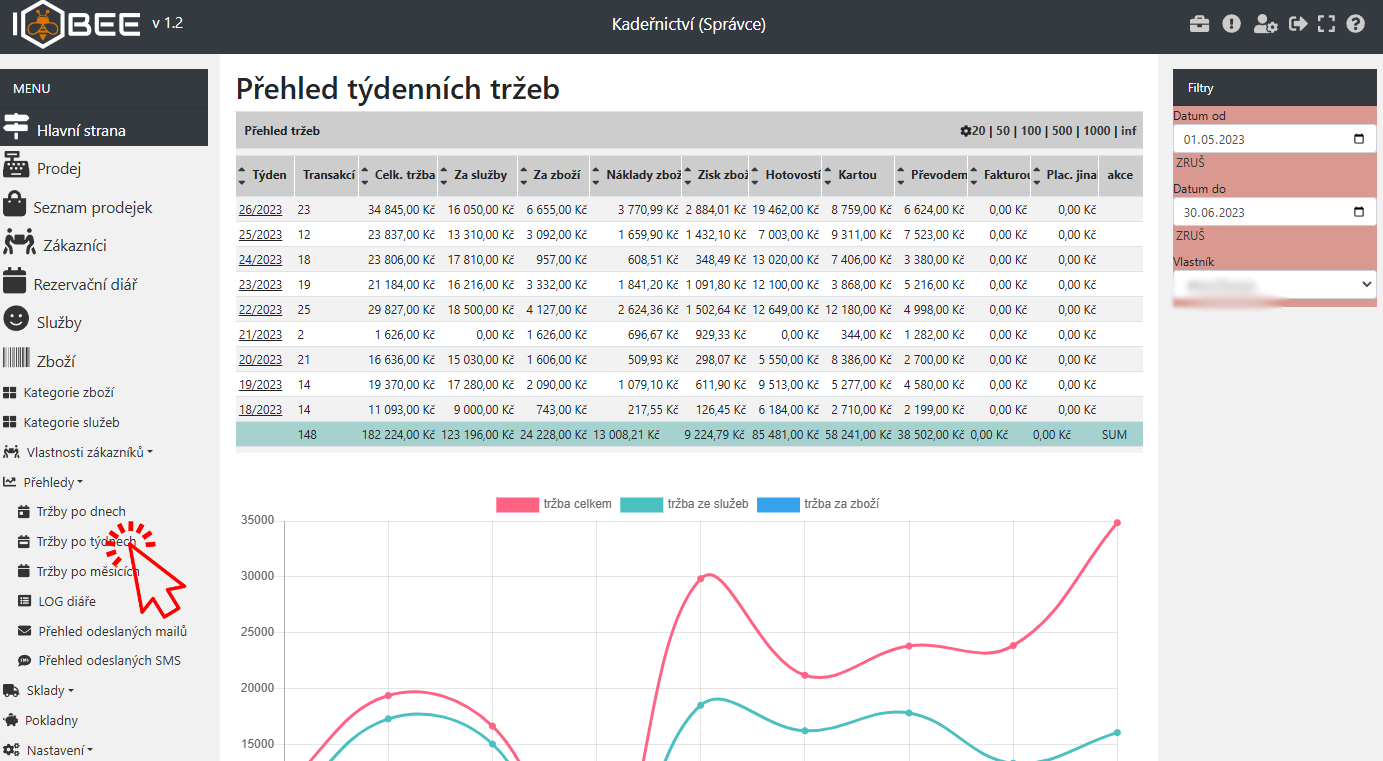The height and width of the screenshot is (761, 1383).
Task: Click the calendar icon beside Rezervační diář
Action: click(15, 283)
